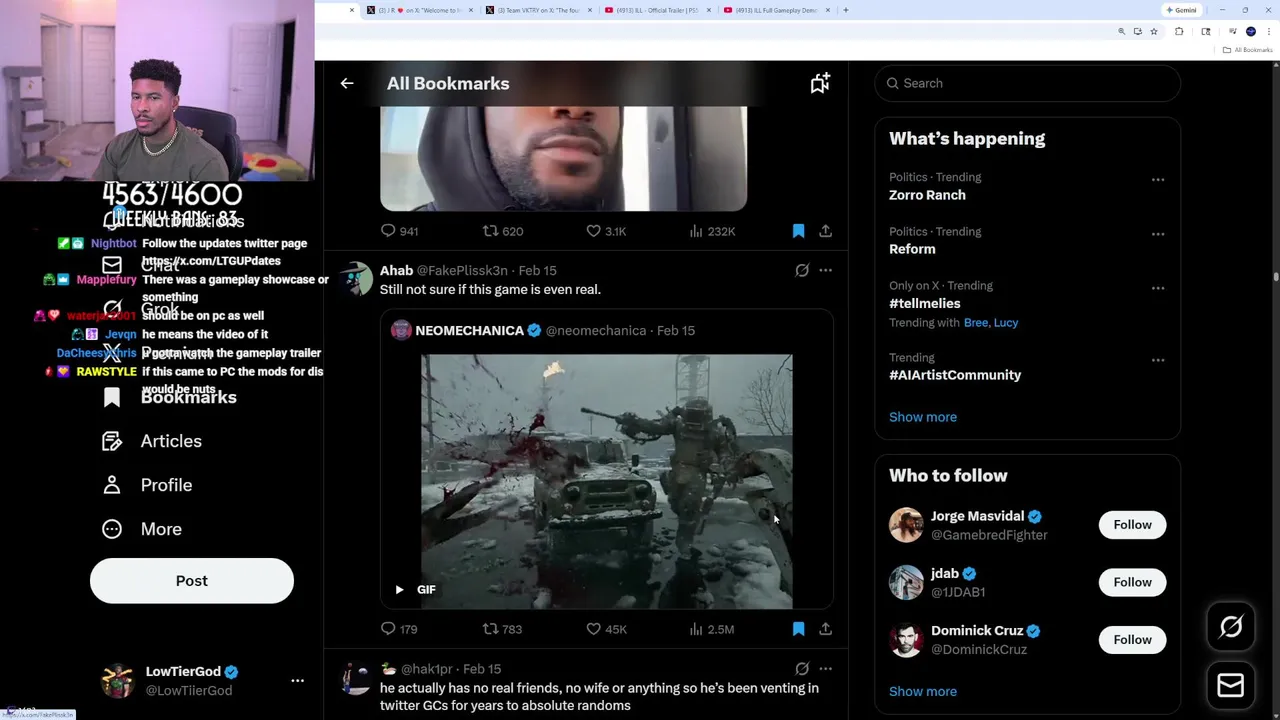Open the #AIArtistCommunity trend
This screenshot has width=1280, height=720.
955,375
